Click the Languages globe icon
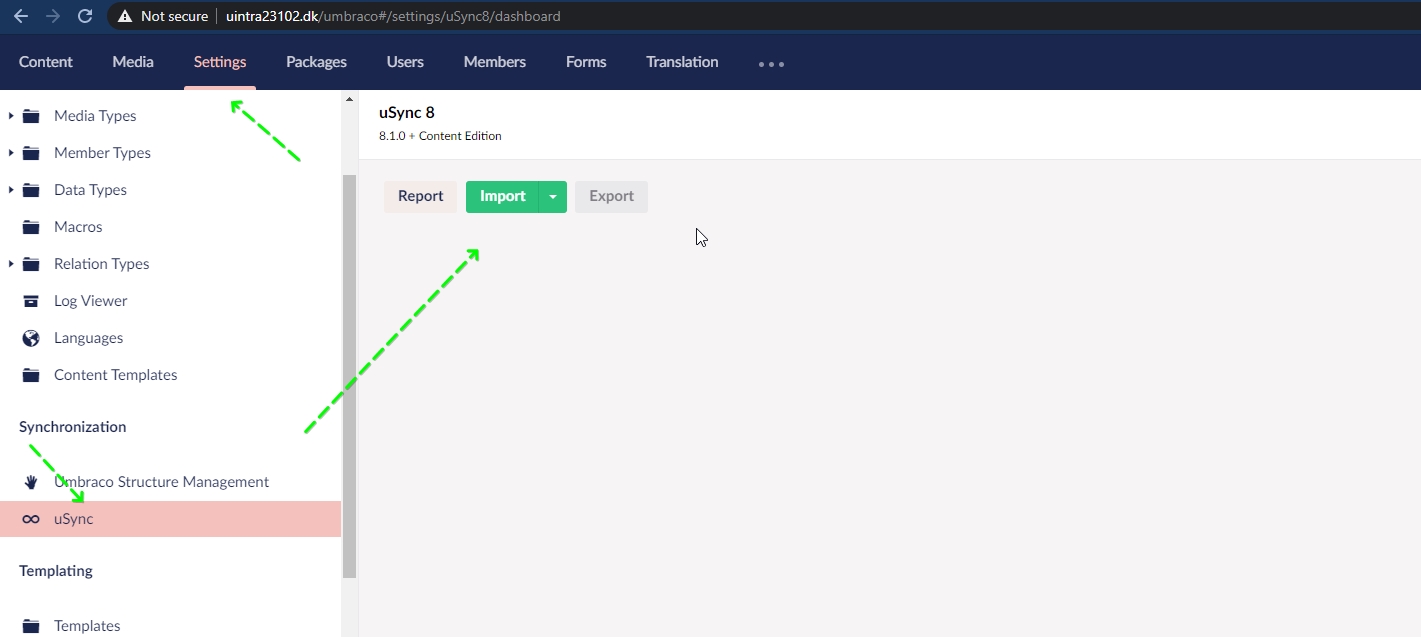The width and height of the screenshot is (1421, 637). click(x=31, y=338)
